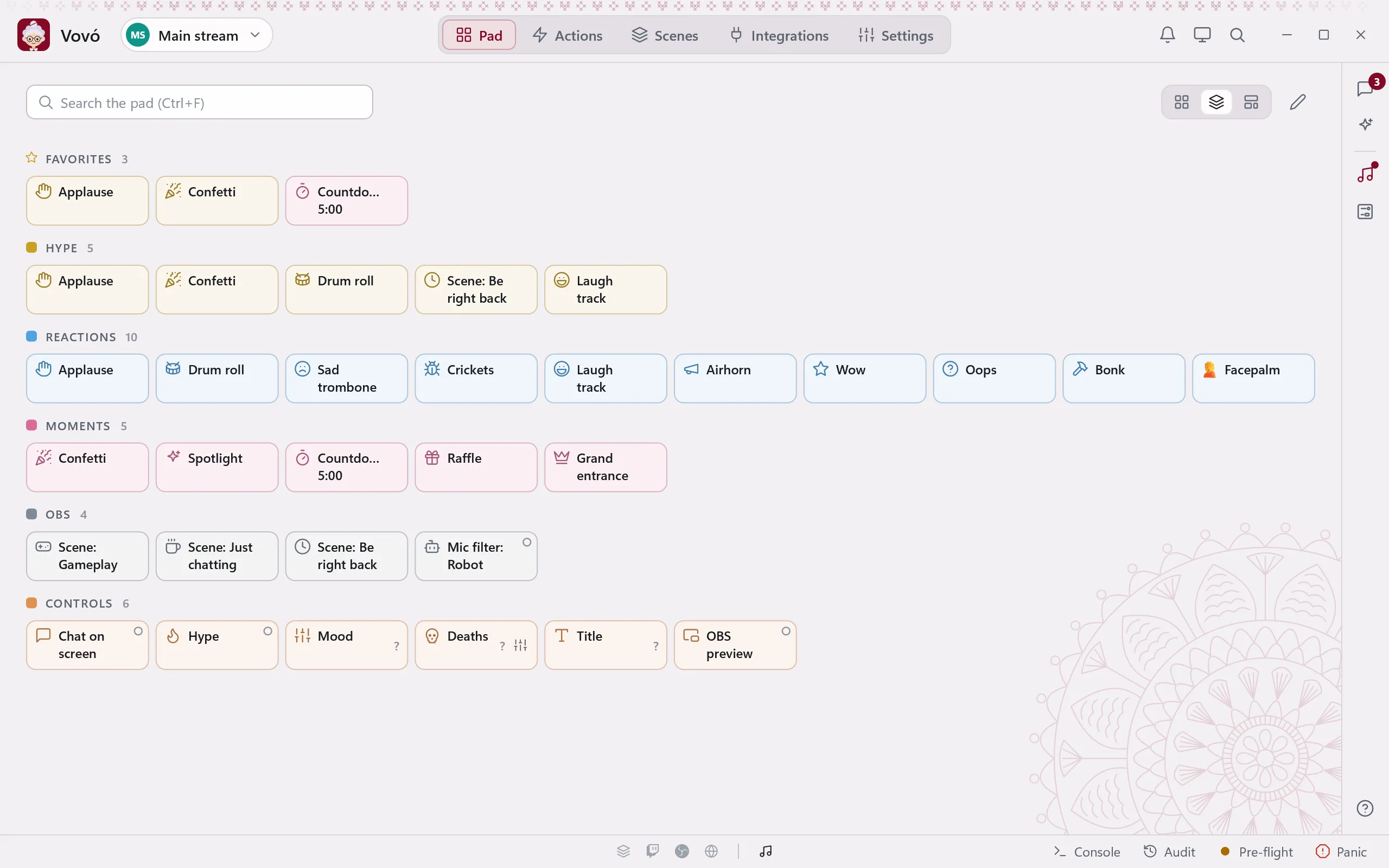The image size is (1389, 868).
Task: Click the header search magnifier icon
Action: [1237, 35]
